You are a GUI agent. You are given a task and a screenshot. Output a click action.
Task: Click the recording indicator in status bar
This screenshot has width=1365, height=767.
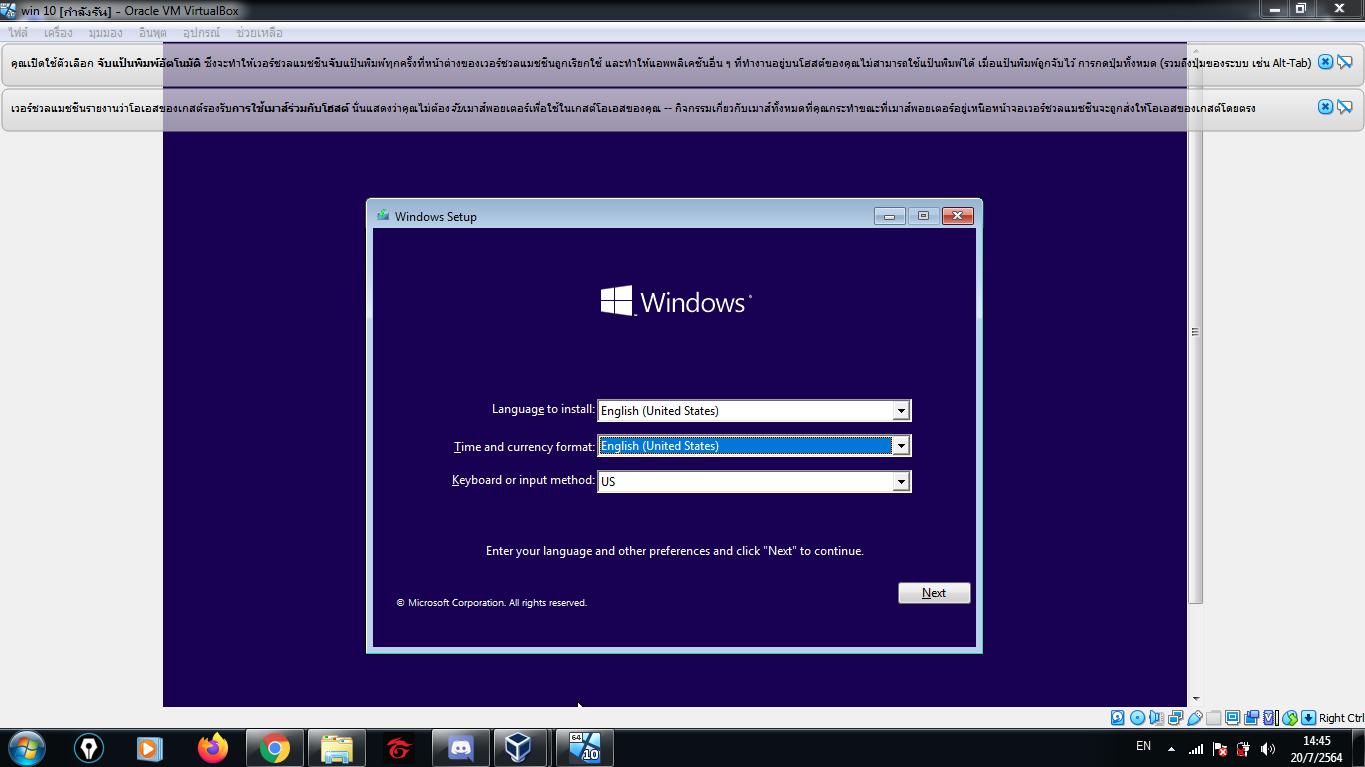(x=1251, y=718)
